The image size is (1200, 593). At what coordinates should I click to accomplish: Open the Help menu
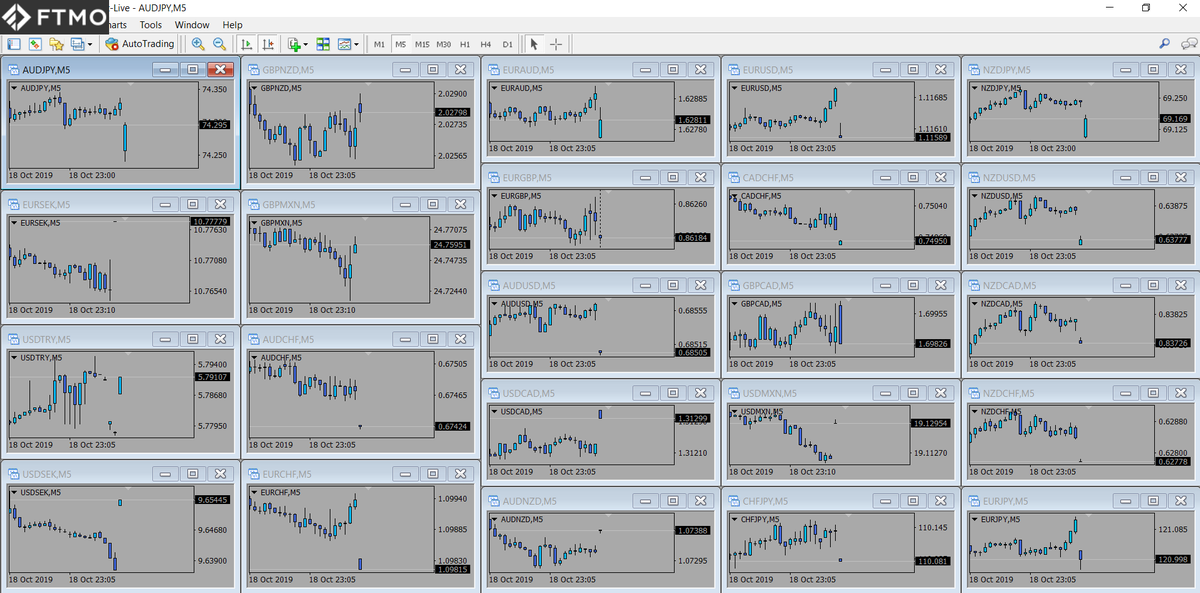click(x=232, y=24)
